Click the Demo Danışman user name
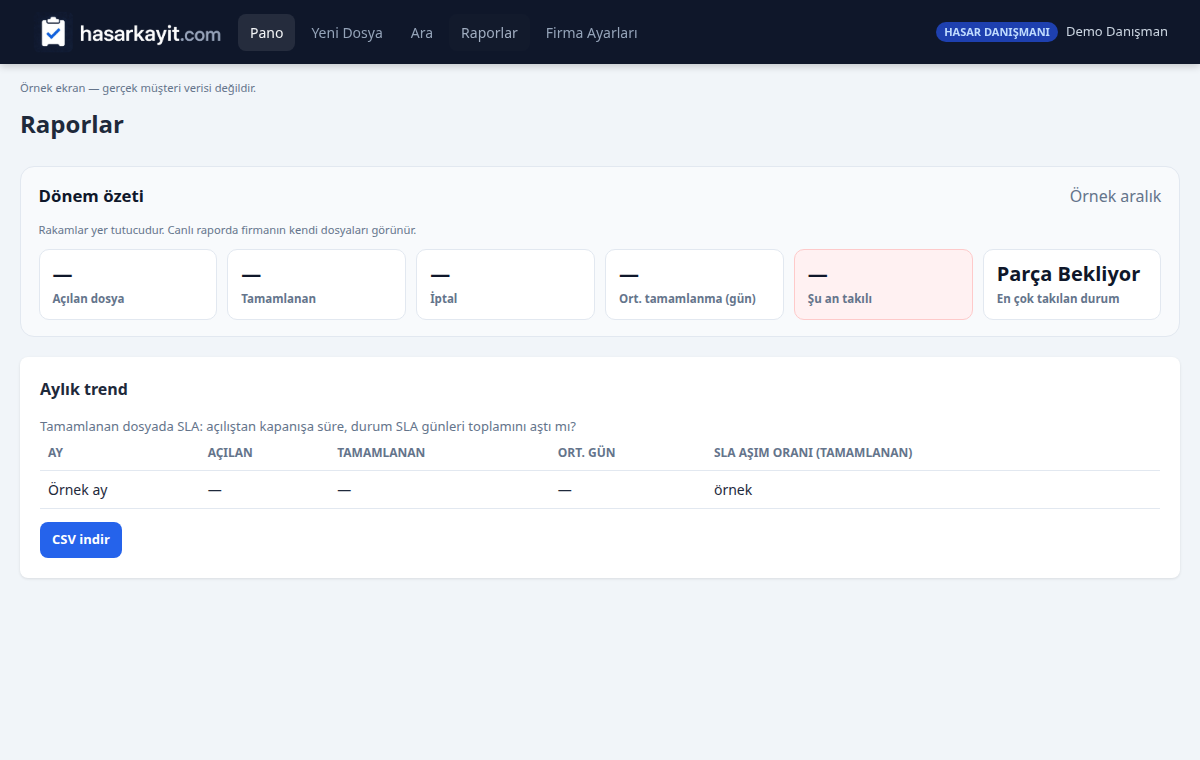The height and width of the screenshot is (760, 1200). point(1117,31)
